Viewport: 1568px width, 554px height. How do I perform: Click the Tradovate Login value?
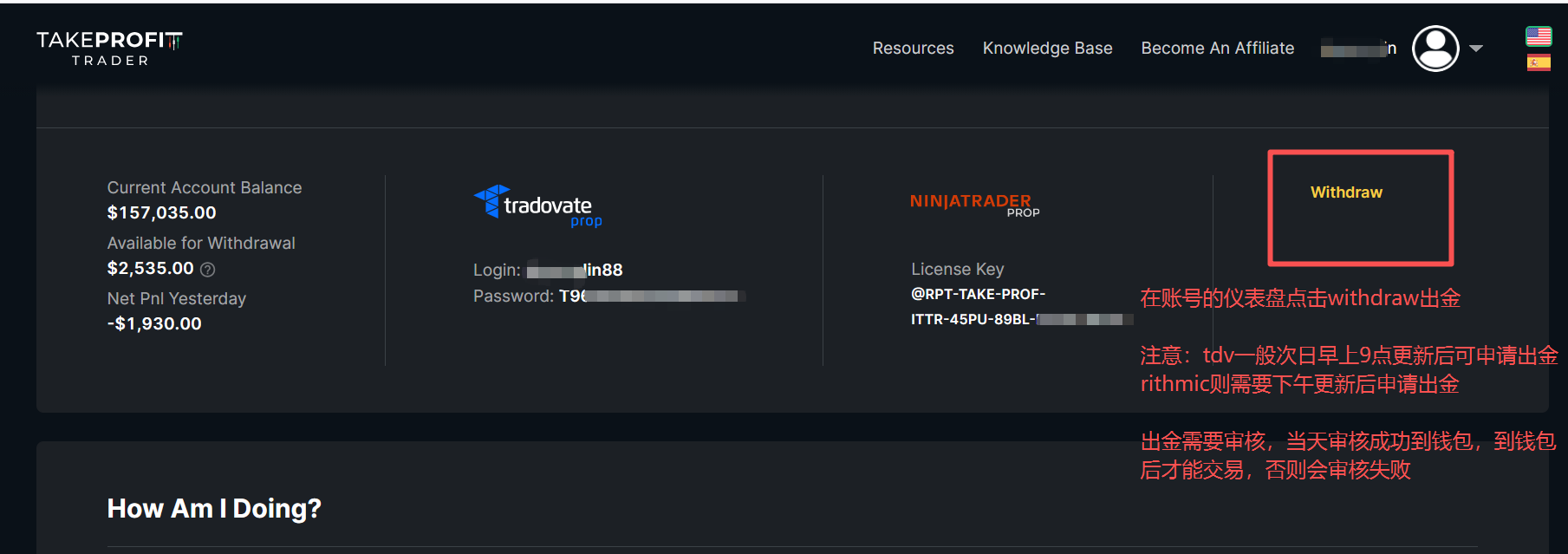point(575,270)
